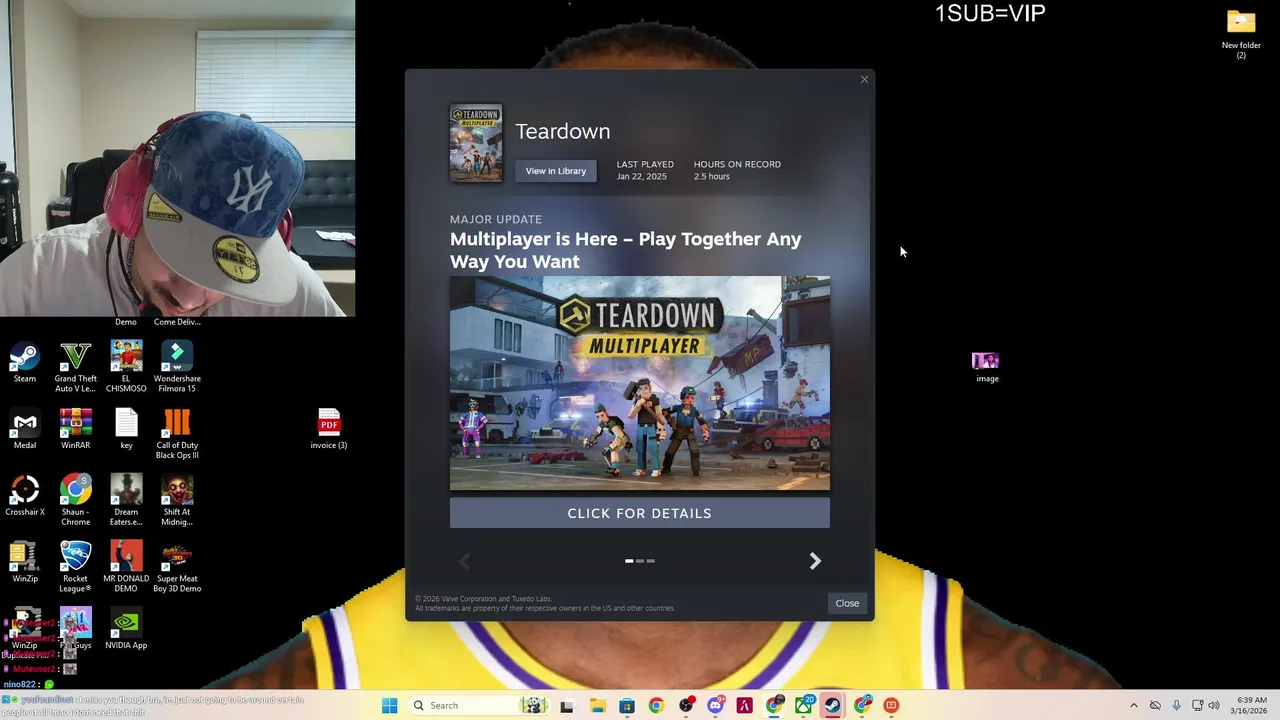Select the invoice (3) PDF file
Screen dimensions: 1280x720
(329, 430)
